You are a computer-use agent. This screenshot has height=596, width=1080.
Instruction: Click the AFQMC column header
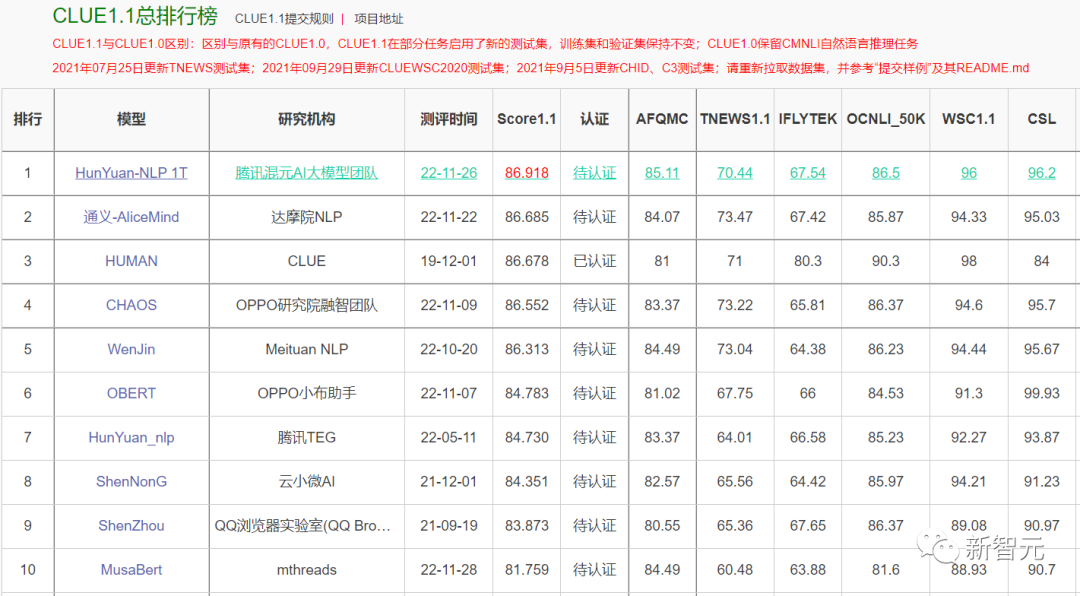click(662, 119)
